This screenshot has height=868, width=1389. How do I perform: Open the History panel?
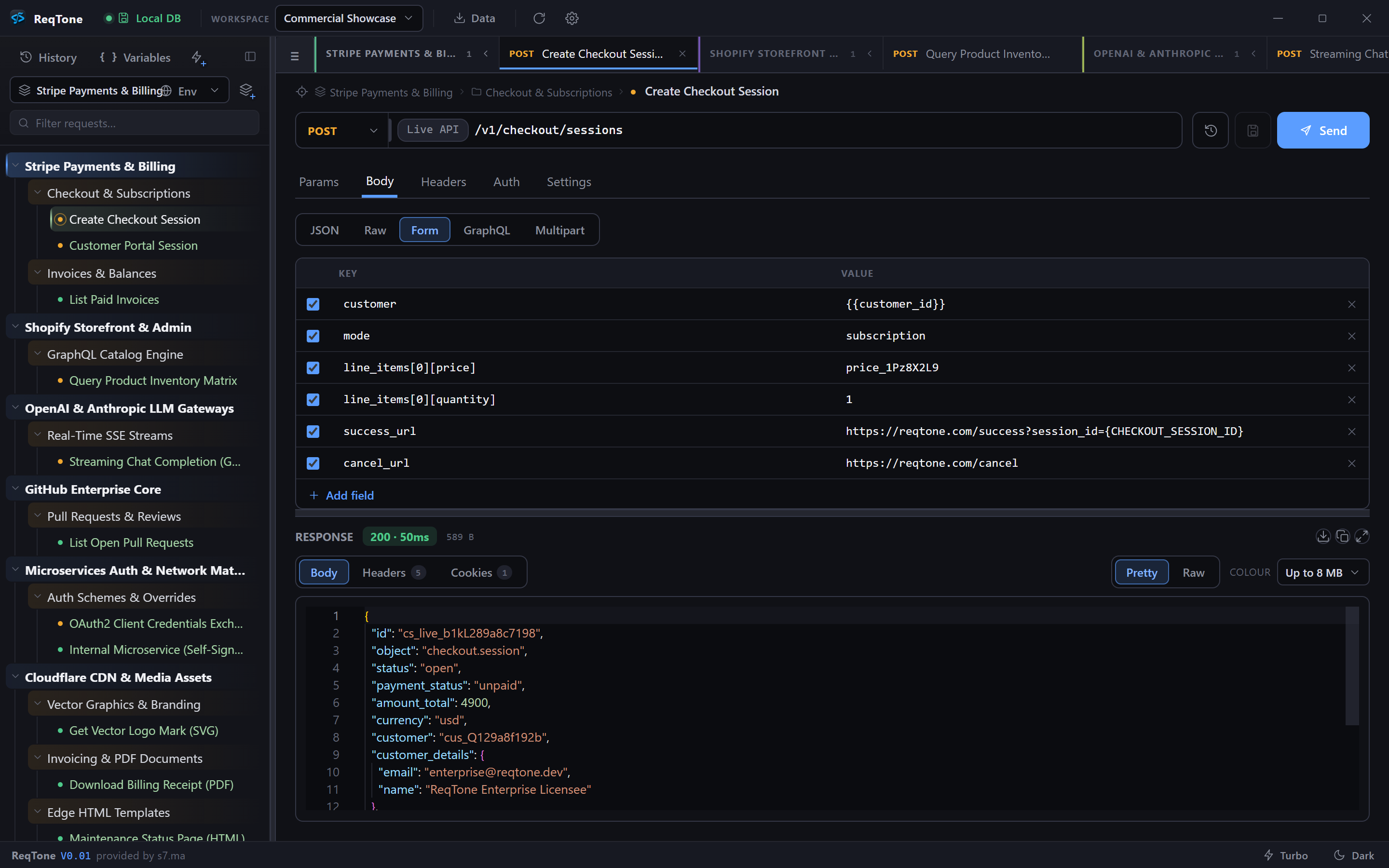(48, 57)
